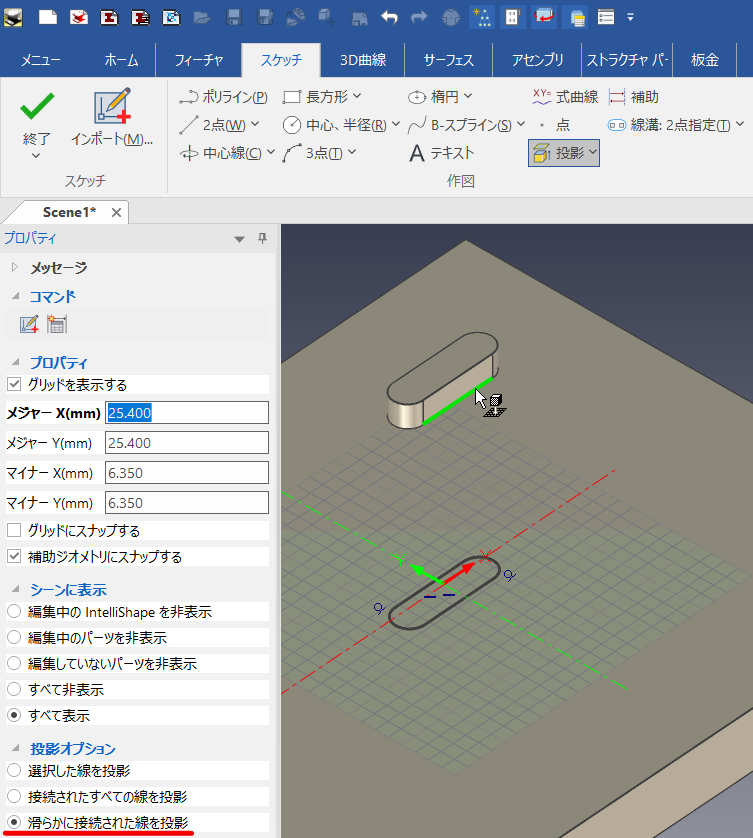This screenshot has height=838, width=753.
Task: Click the インポート sketch import icon
Action: click(111, 108)
